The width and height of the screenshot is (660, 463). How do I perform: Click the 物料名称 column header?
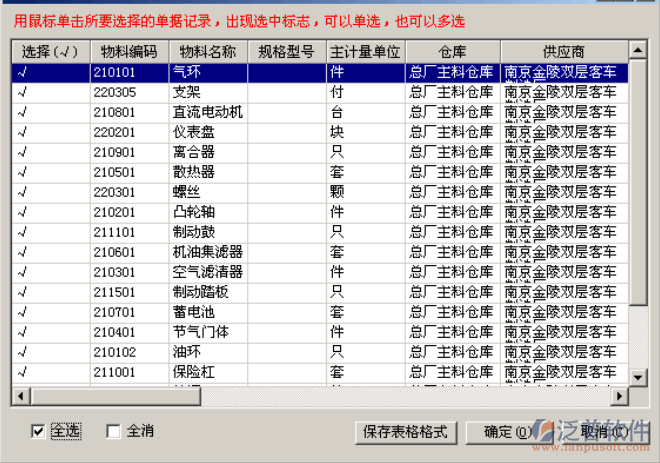pyautogui.click(x=207, y=51)
